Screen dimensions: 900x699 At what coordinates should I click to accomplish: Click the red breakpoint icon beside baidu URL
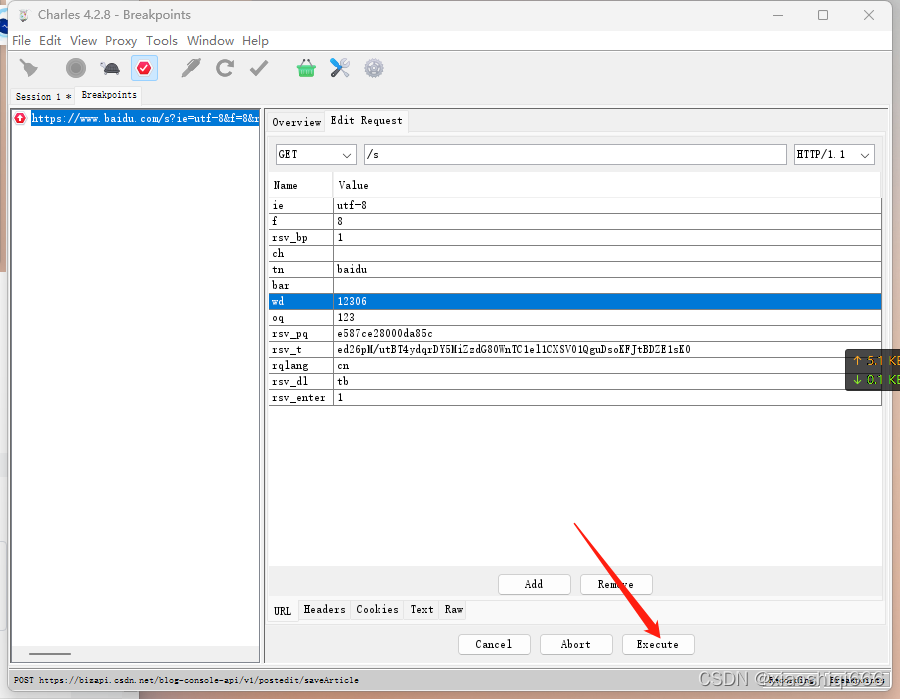point(21,118)
